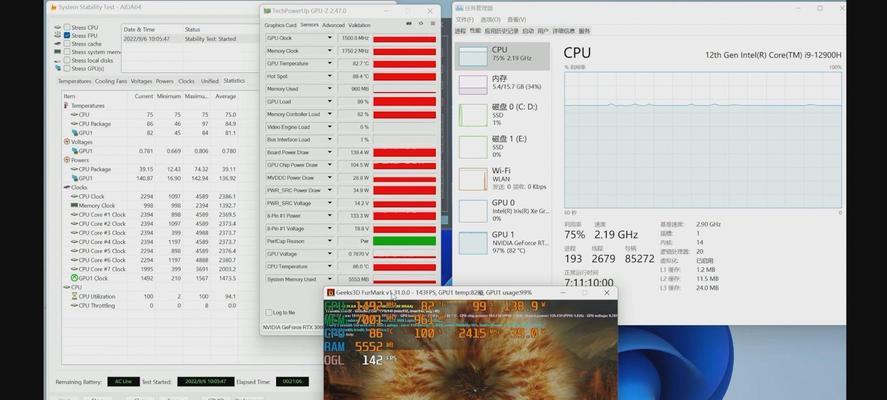
Task: Enable Stress cache checkbox
Action: [67, 44]
